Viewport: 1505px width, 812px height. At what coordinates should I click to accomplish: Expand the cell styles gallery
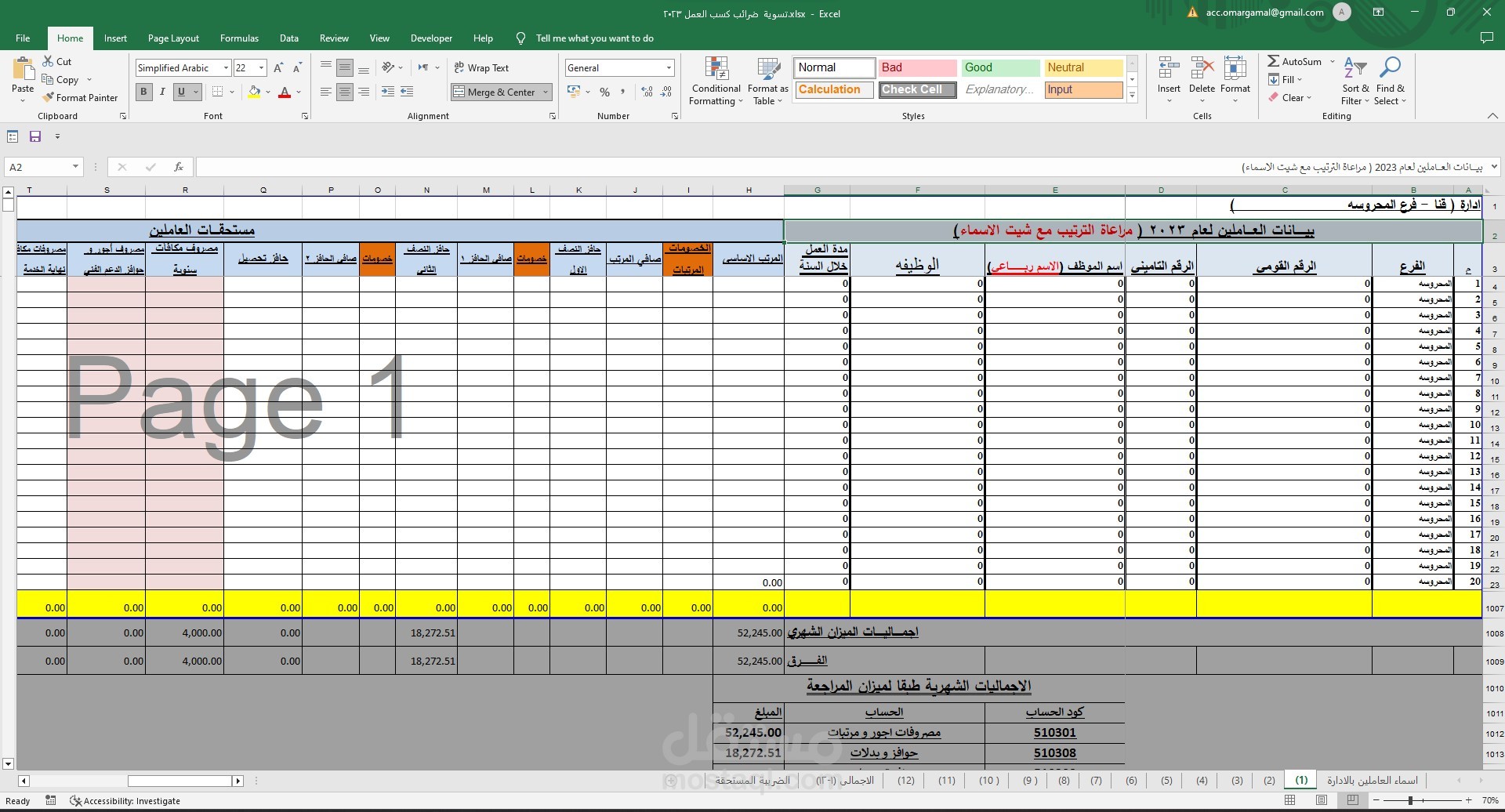(1132, 96)
